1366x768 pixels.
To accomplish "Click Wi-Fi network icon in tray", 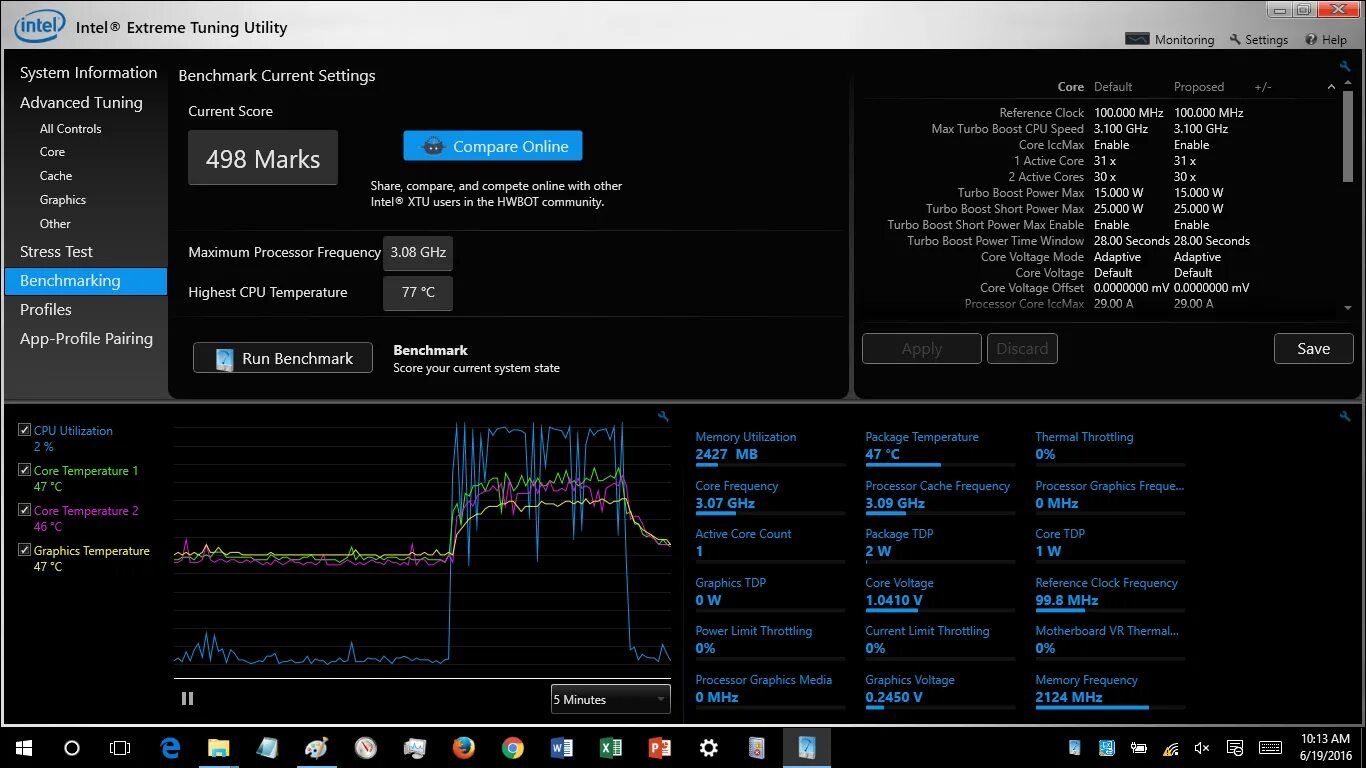I will (1170, 747).
